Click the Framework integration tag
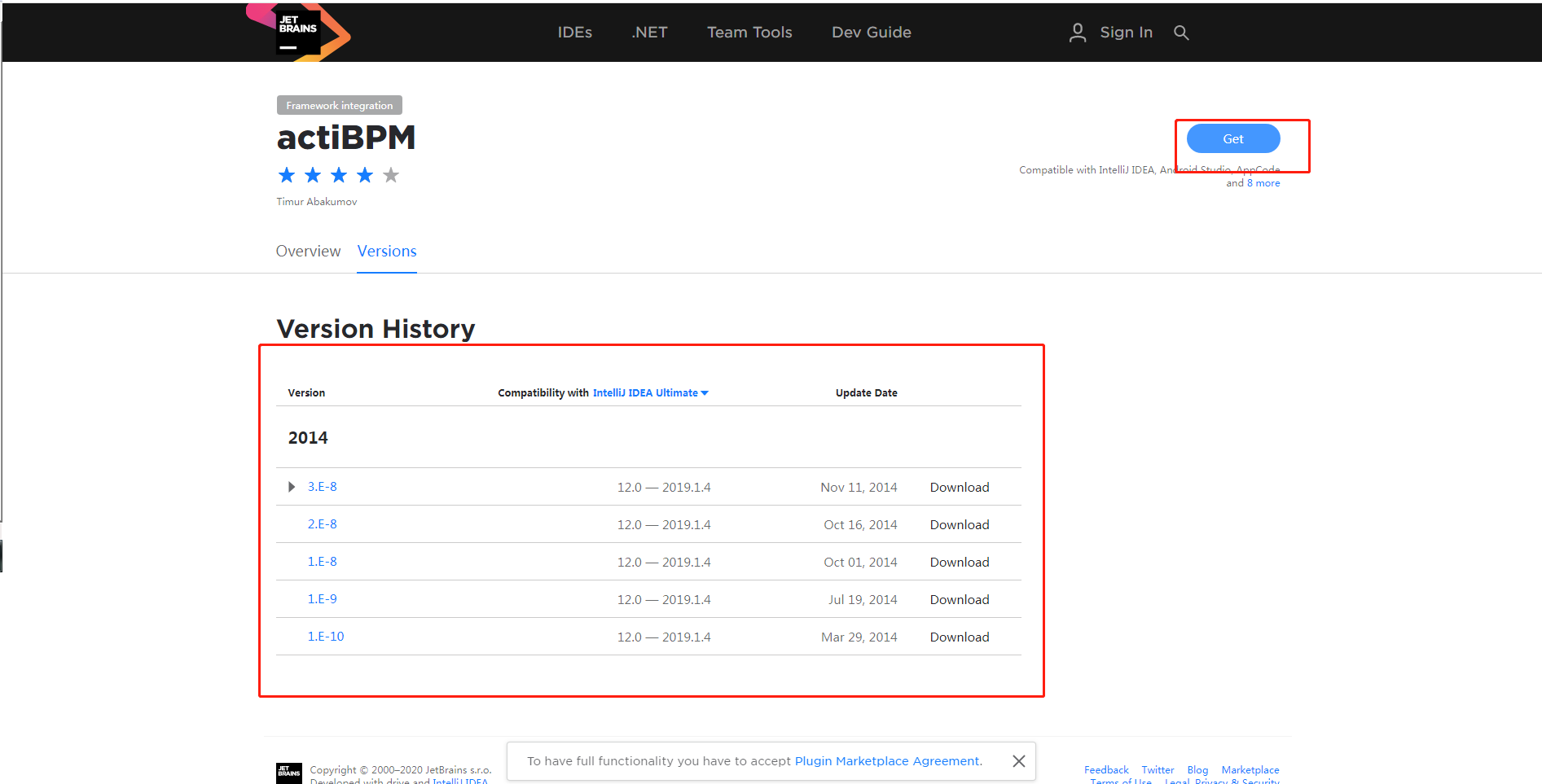Viewport: 1542px width, 784px height. (x=340, y=106)
